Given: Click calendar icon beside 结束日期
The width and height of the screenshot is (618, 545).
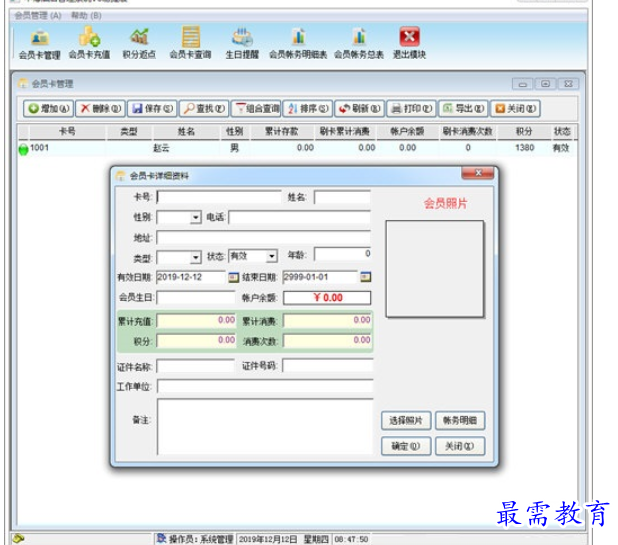Looking at the screenshot, I should 365,277.
